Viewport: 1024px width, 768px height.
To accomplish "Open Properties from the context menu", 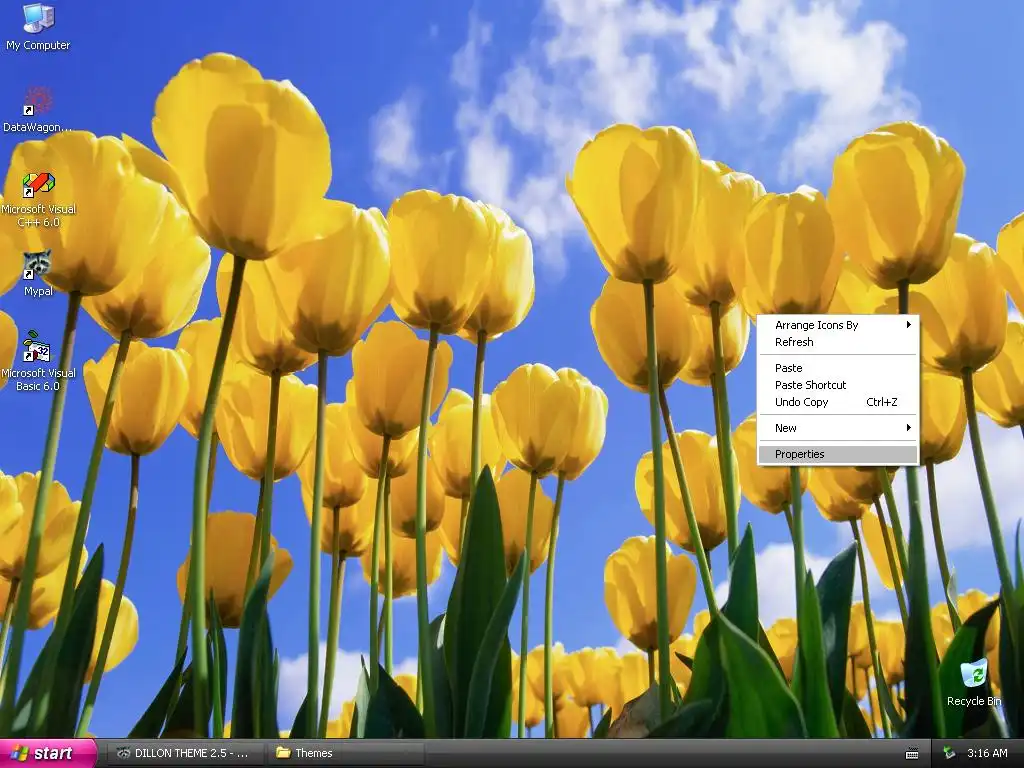I will 838,454.
